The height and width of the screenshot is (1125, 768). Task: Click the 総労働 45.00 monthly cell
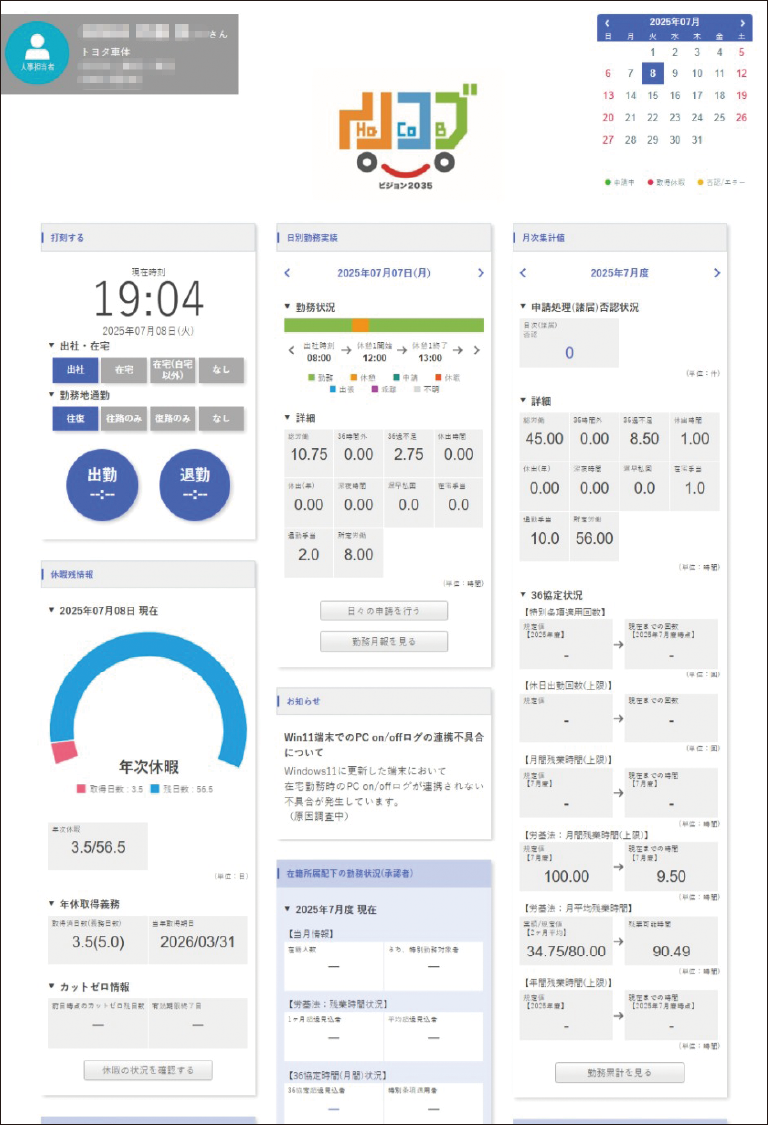544,437
